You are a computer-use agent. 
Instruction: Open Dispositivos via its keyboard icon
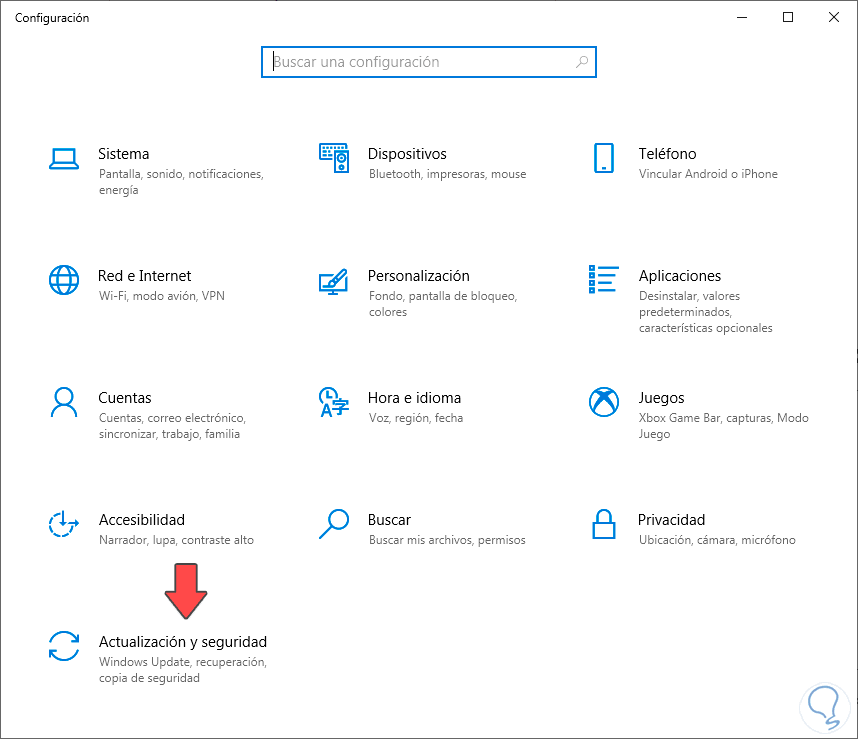tap(333, 158)
